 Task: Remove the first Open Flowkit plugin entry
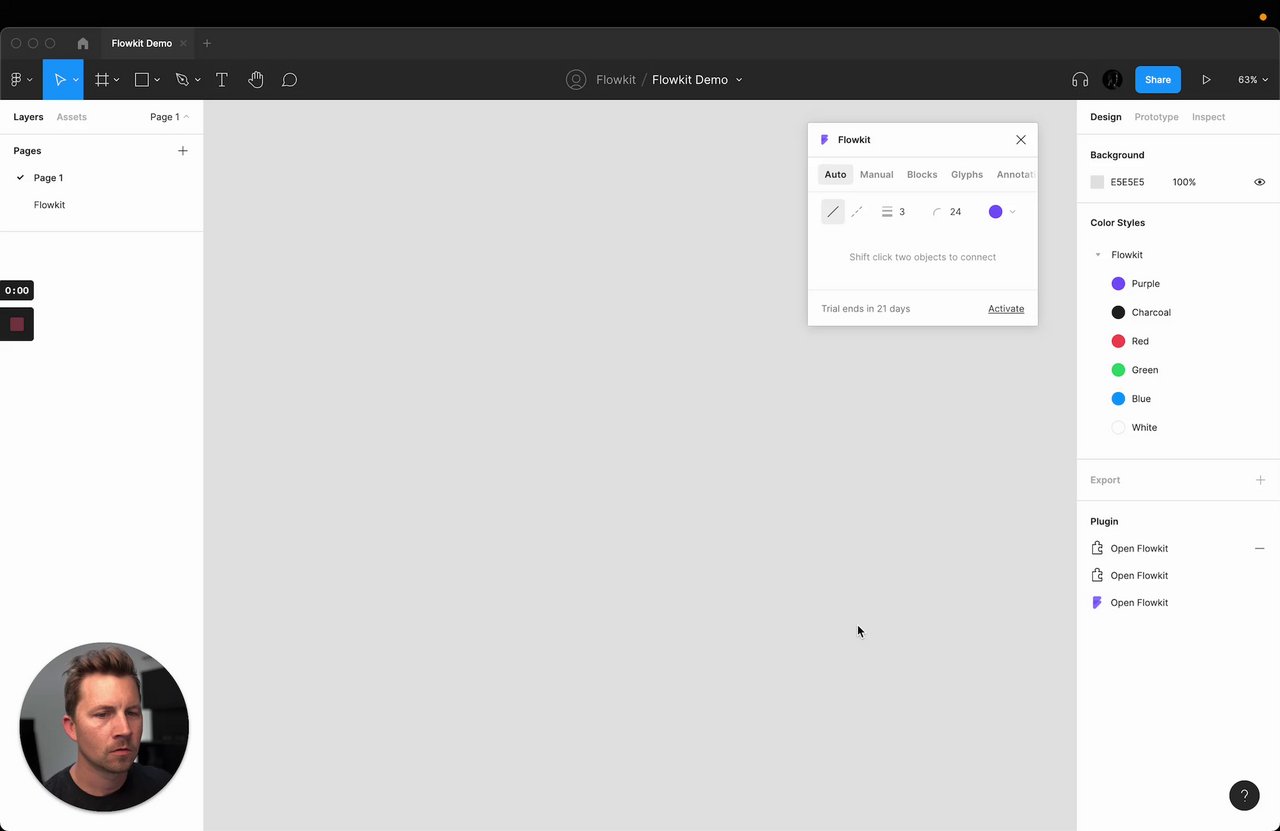1260,549
